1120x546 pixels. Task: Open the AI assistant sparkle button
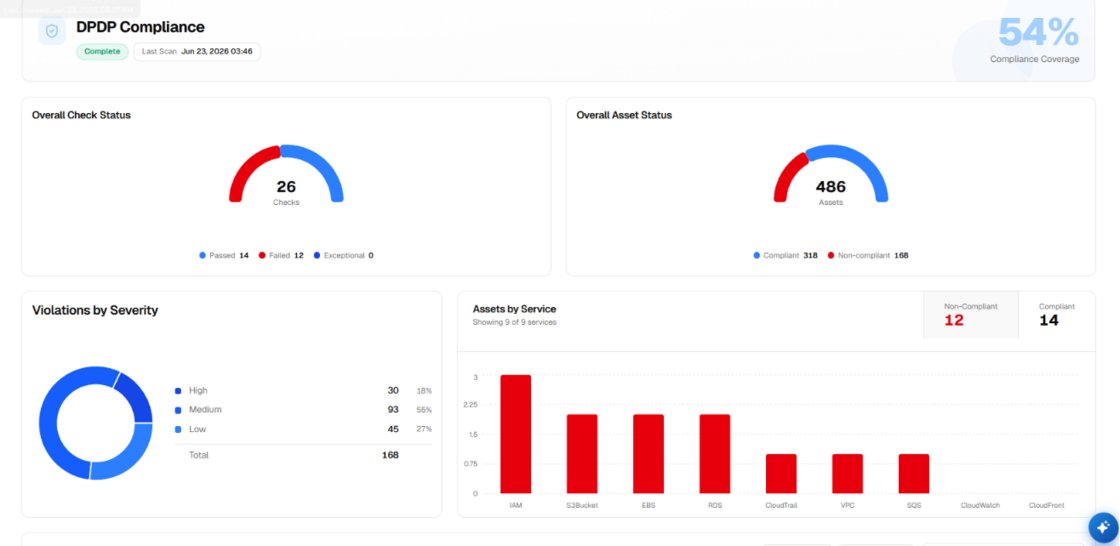[x=1104, y=527]
